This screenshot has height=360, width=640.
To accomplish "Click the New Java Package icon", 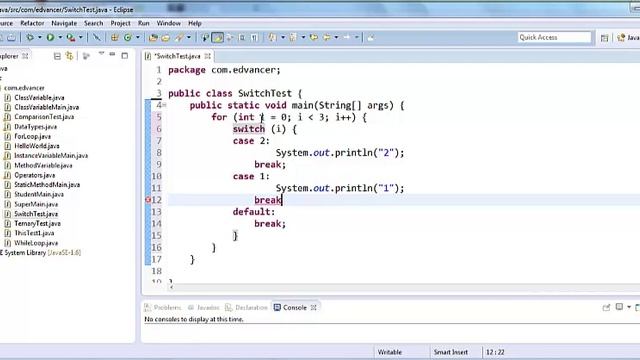I will coord(115,38).
